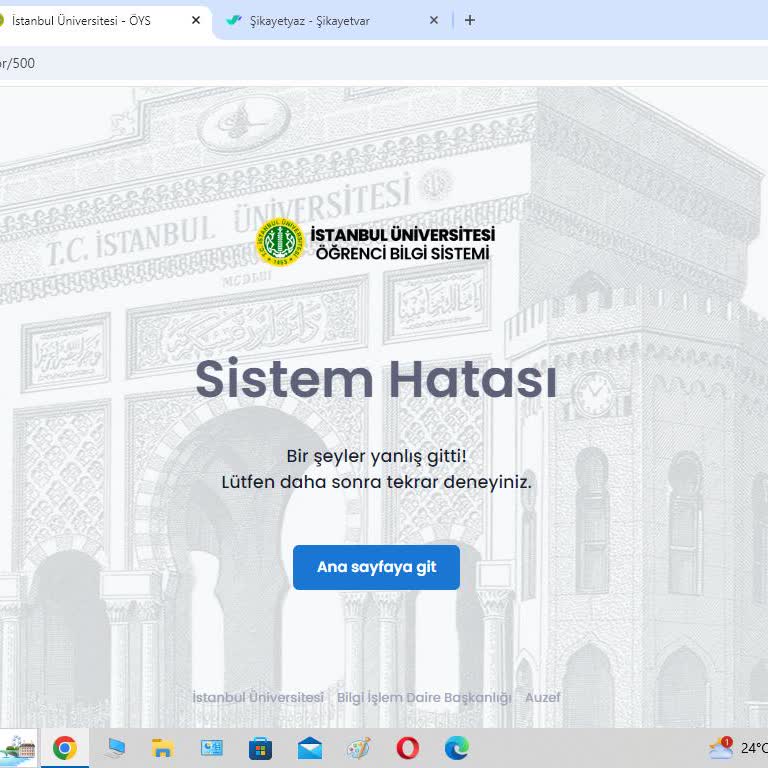Open Microsoft Edge from the taskbar
Viewport: 768px width, 768px height.
pos(456,748)
